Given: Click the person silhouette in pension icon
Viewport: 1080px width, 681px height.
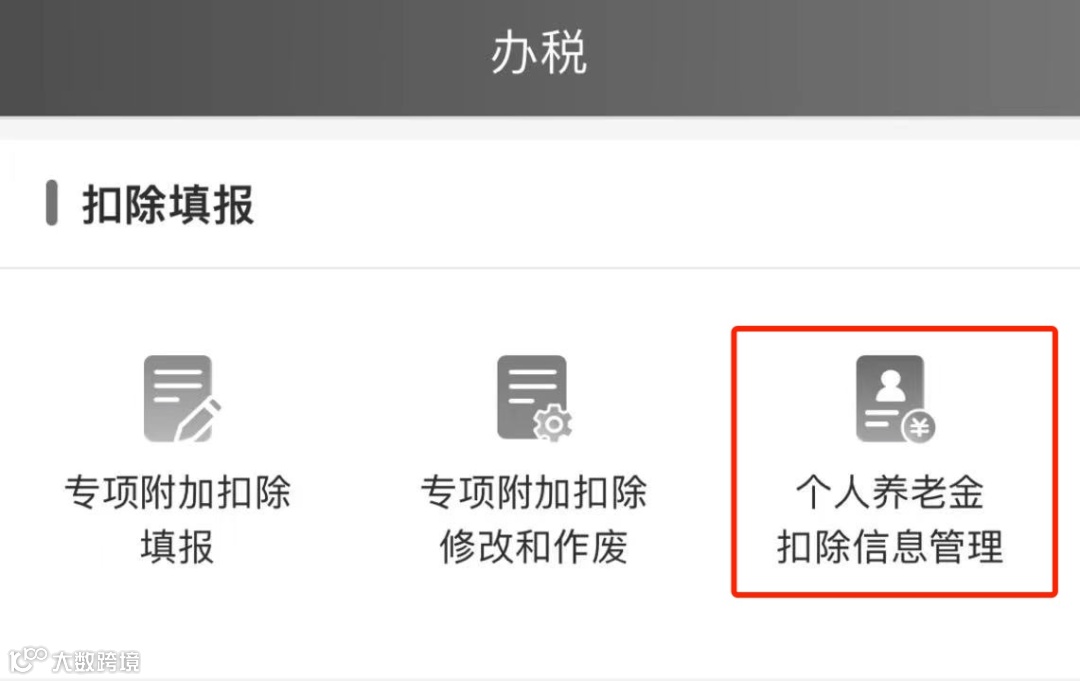Looking at the screenshot, I should [x=891, y=386].
